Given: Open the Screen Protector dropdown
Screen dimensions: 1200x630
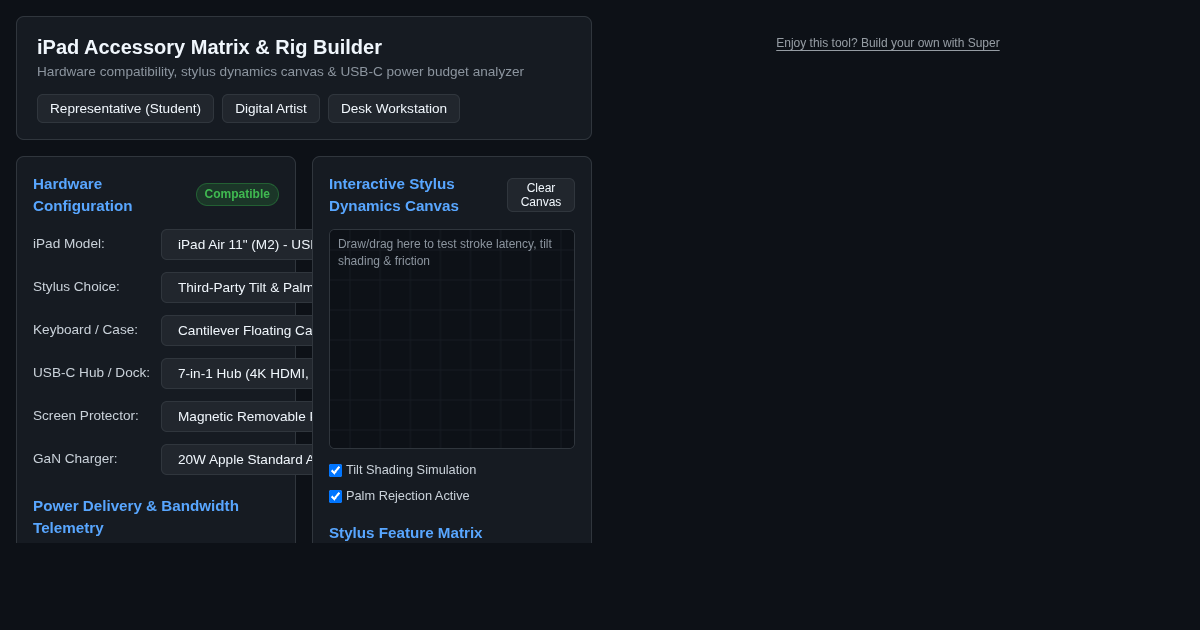Looking at the screenshot, I should pyautogui.click(x=238, y=417).
